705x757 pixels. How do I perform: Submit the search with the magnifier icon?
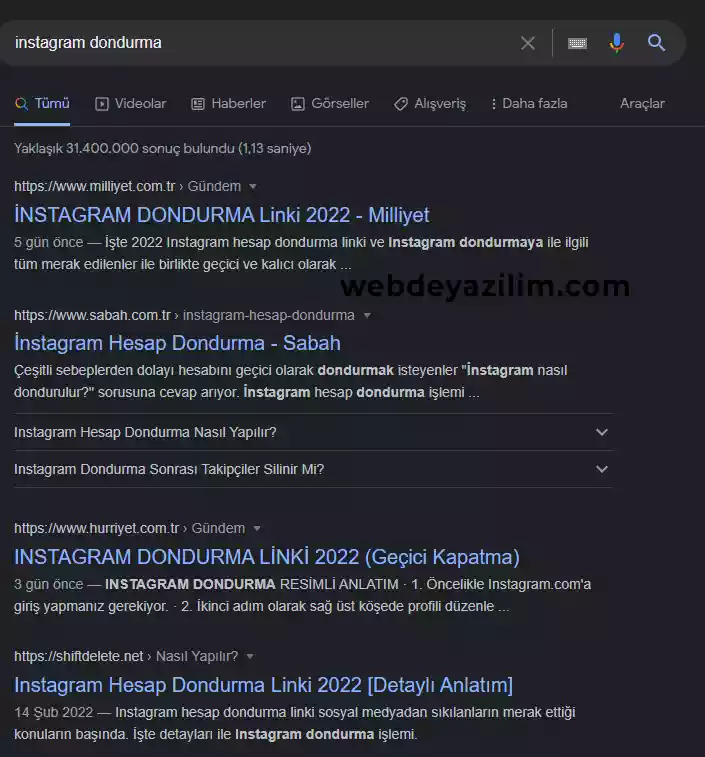pyautogui.click(x=656, y=43)
